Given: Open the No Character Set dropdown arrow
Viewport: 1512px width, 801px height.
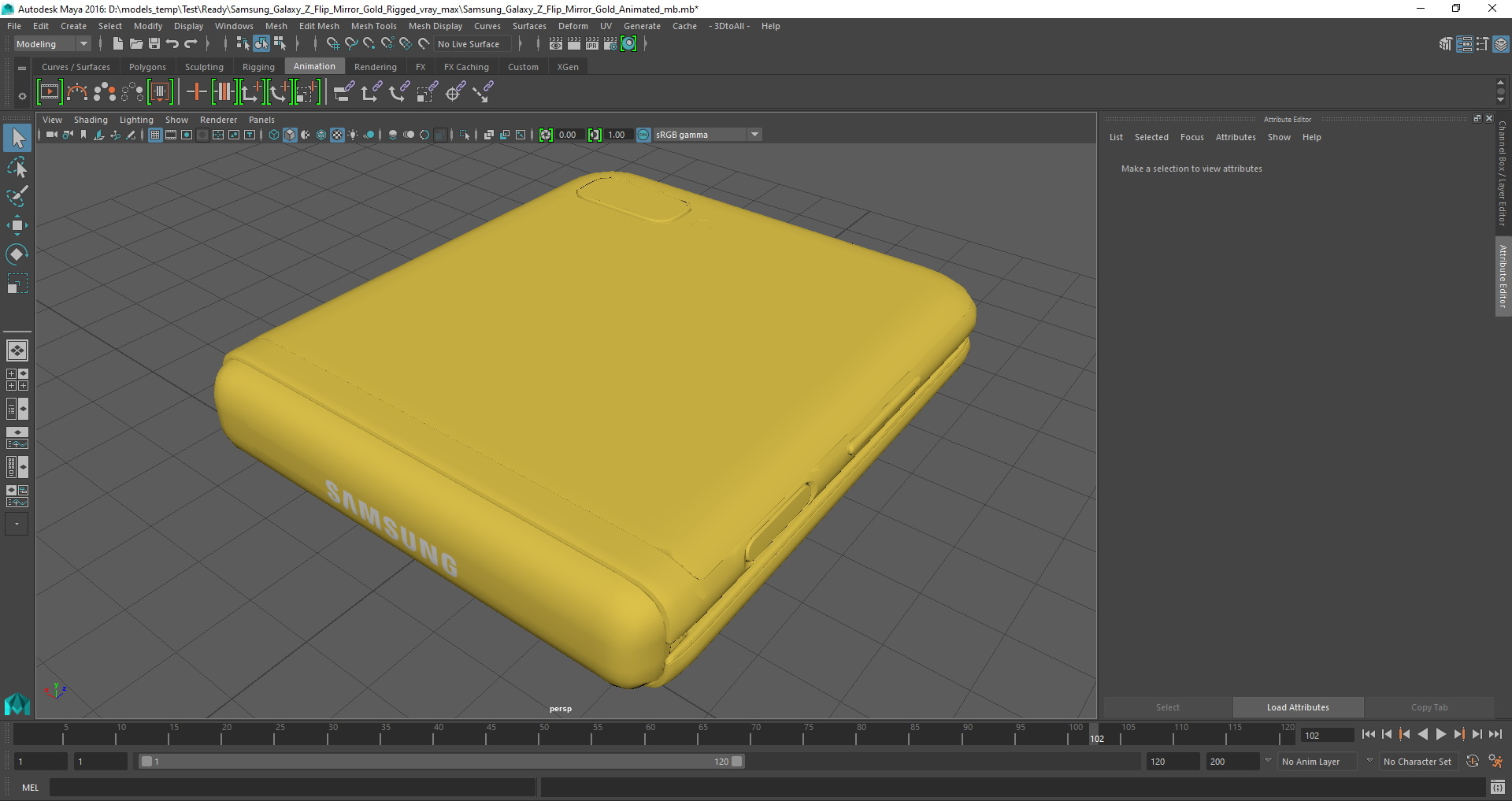Looking at the screenshot, I should (x=1369, y=761).
